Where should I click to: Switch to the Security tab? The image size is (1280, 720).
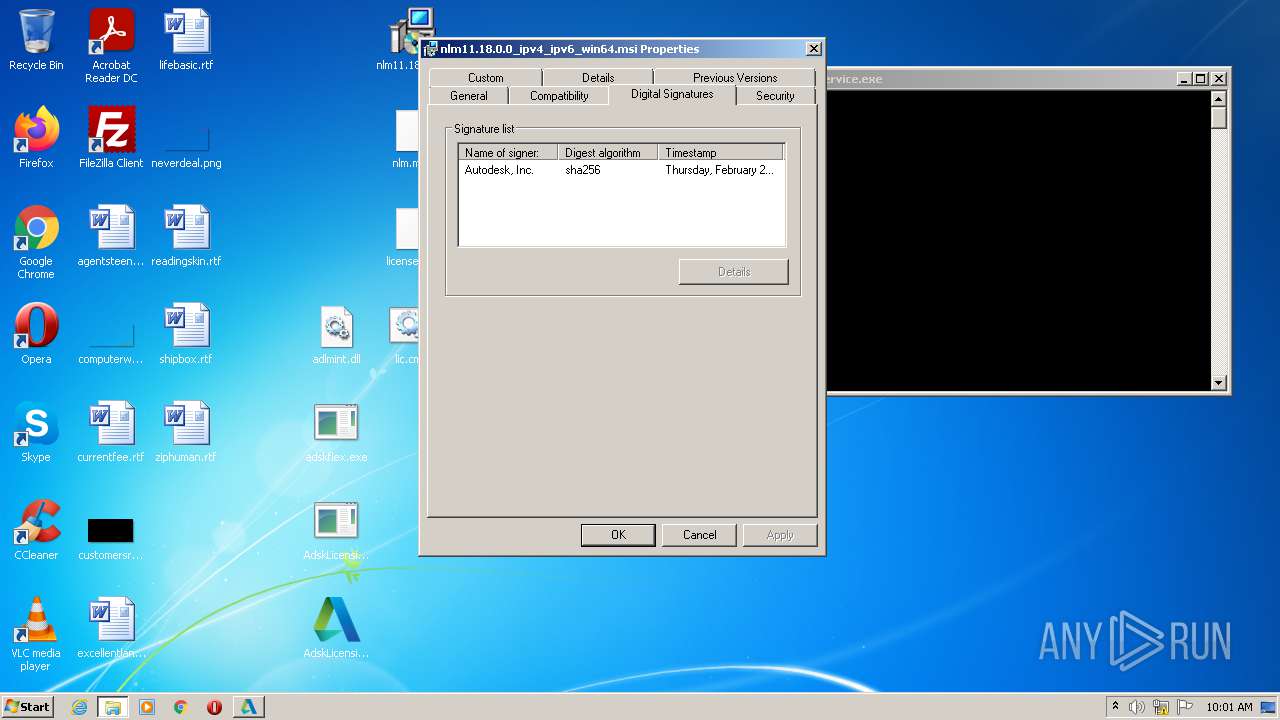(775, 96)
